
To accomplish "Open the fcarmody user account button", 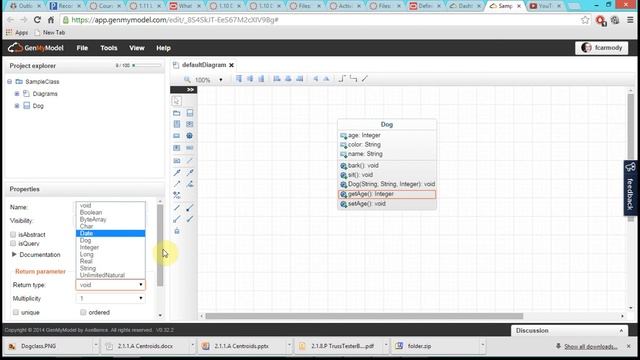I will point(602,48).
